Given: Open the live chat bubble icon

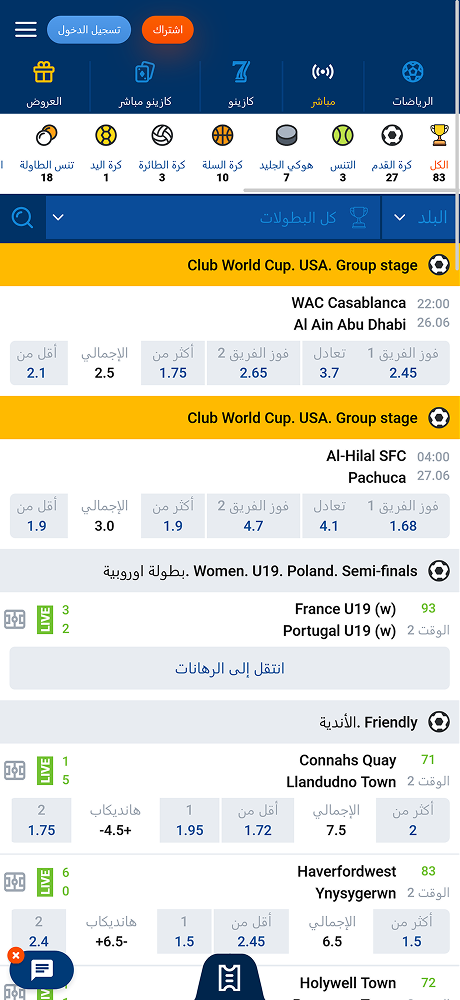Looking at the screenshot, I should pos(42,970).
